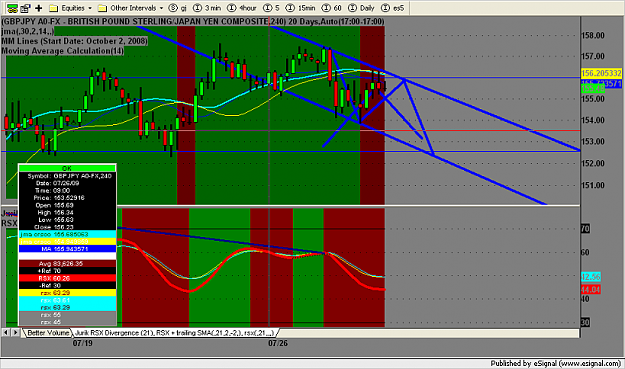625x369 pixels.
Task: Click the RSX axis level 30 label
Action: click(585, 322)
